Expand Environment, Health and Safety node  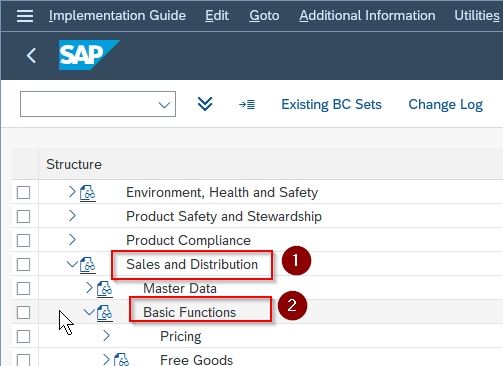72,192
